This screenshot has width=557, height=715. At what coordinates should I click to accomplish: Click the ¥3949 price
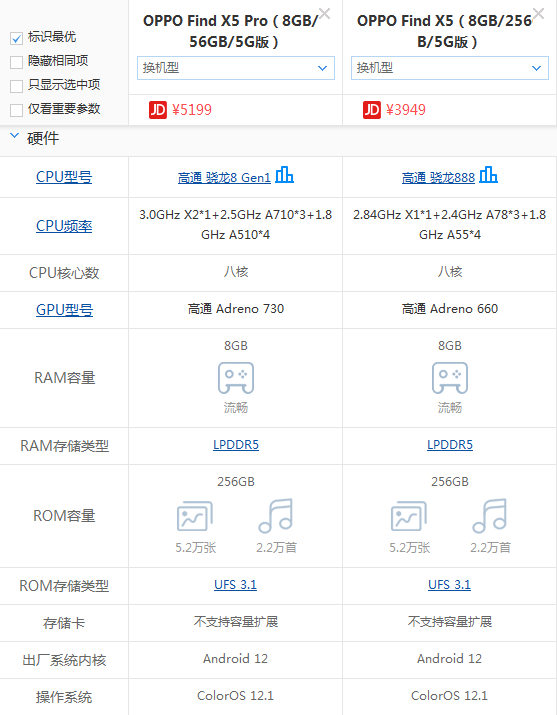click(x=406, y=110)
